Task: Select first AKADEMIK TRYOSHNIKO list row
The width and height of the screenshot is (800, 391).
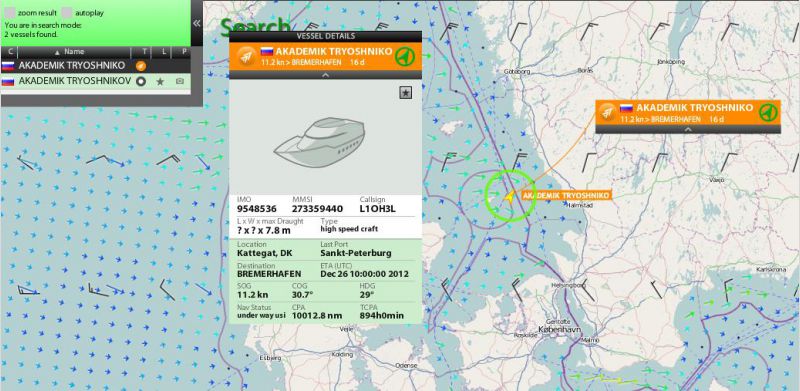Action: point(95,66)
